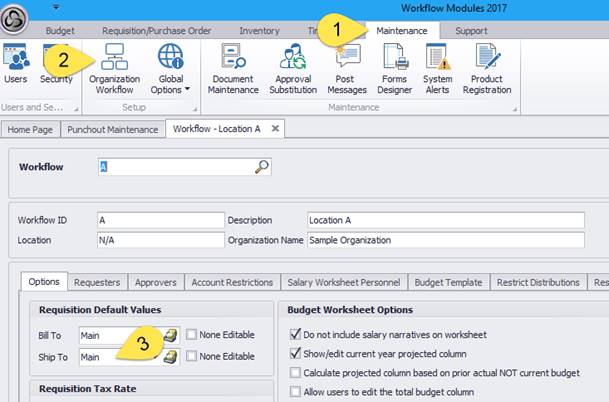Click the Bill To lookup icon

click(x=170, y=335)
